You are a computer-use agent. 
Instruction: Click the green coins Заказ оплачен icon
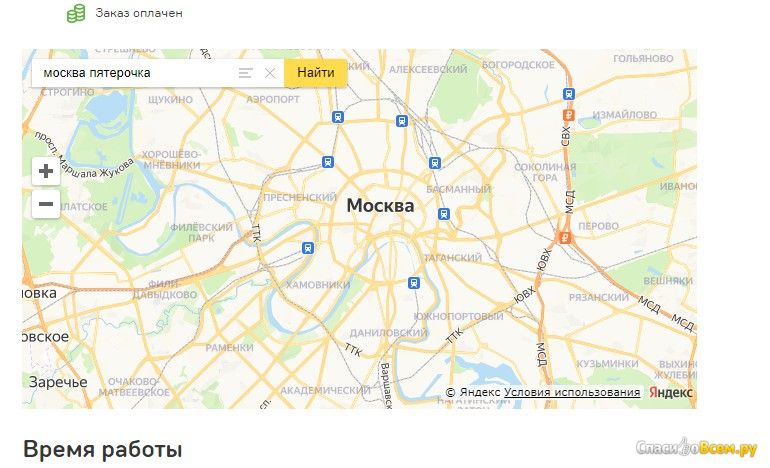point(76,13)
